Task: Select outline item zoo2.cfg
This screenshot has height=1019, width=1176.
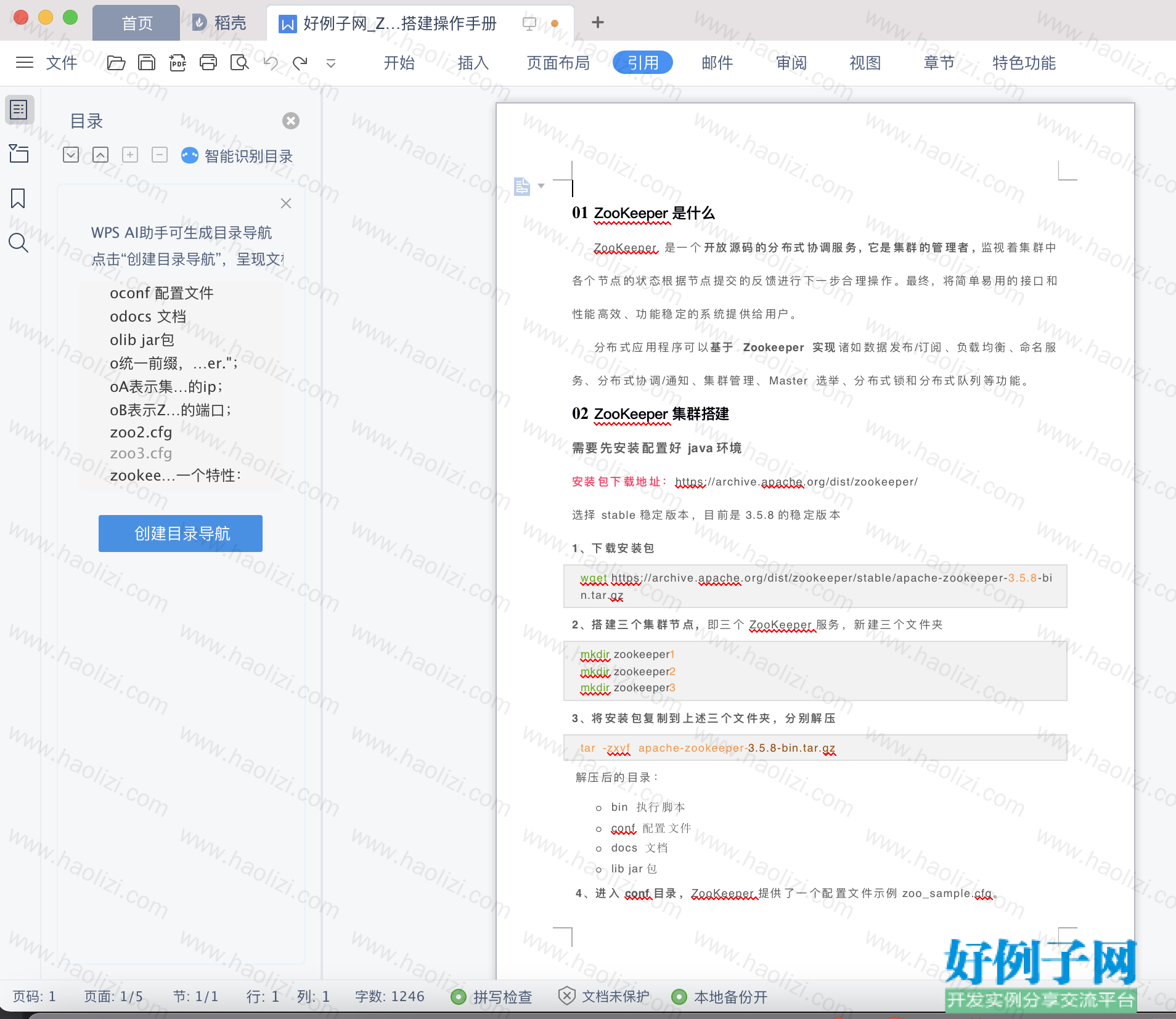Action: click(x=141, y=432)
